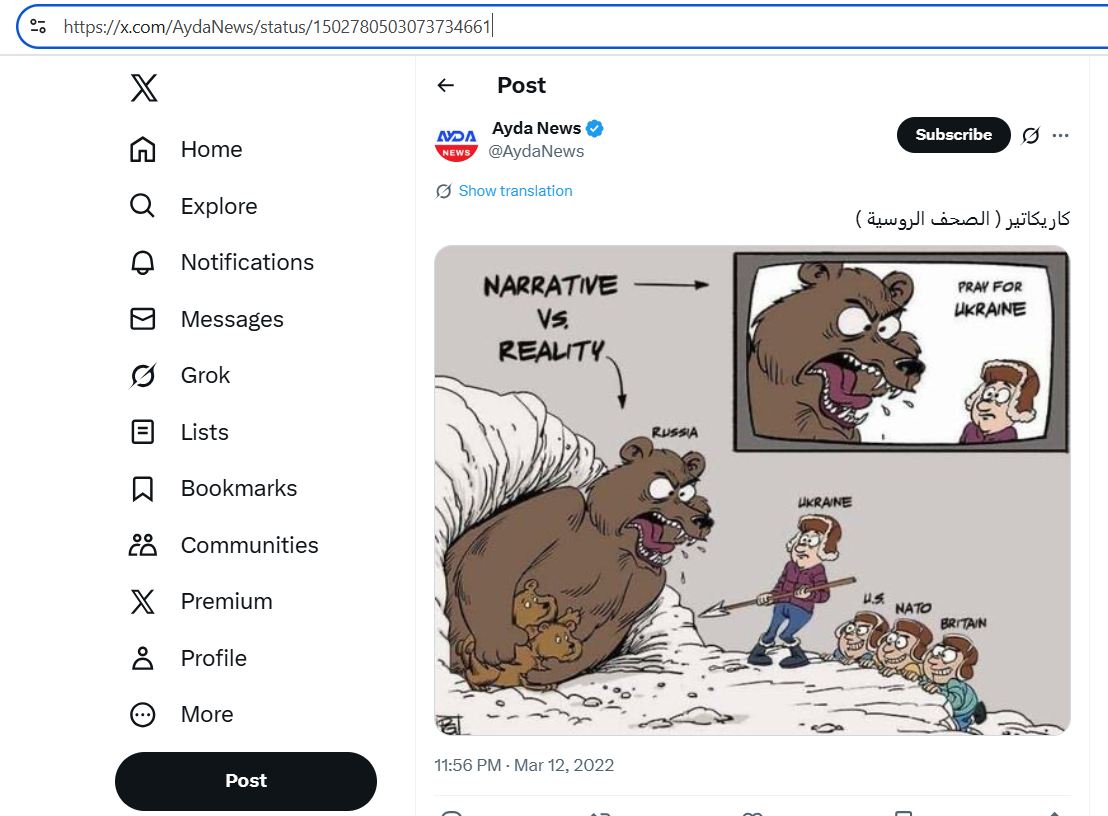Click the Messages envelope icon
This screenshot has height=816, width=1108.
coord(143,319)
